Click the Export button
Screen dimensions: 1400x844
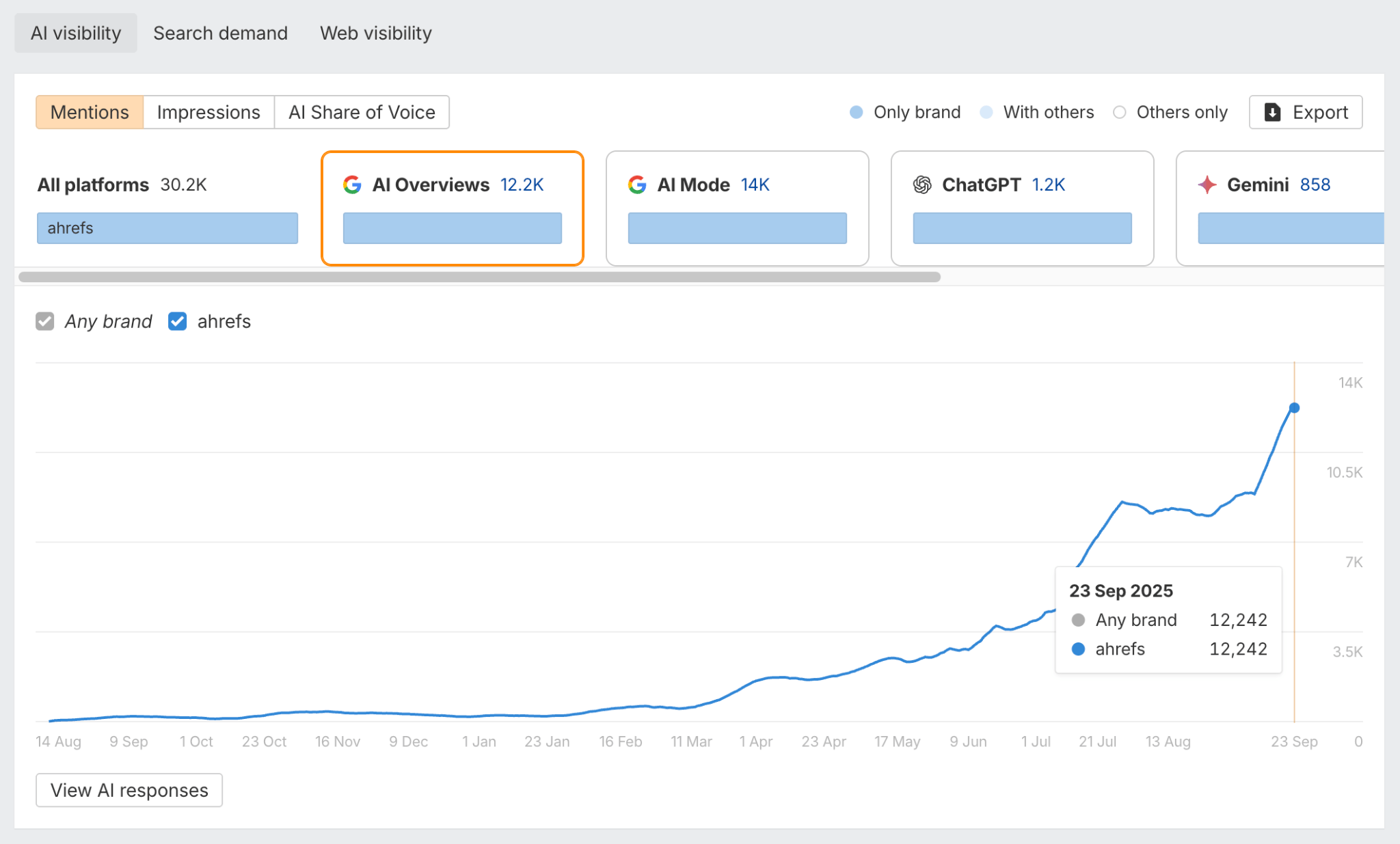(1305, 111)
